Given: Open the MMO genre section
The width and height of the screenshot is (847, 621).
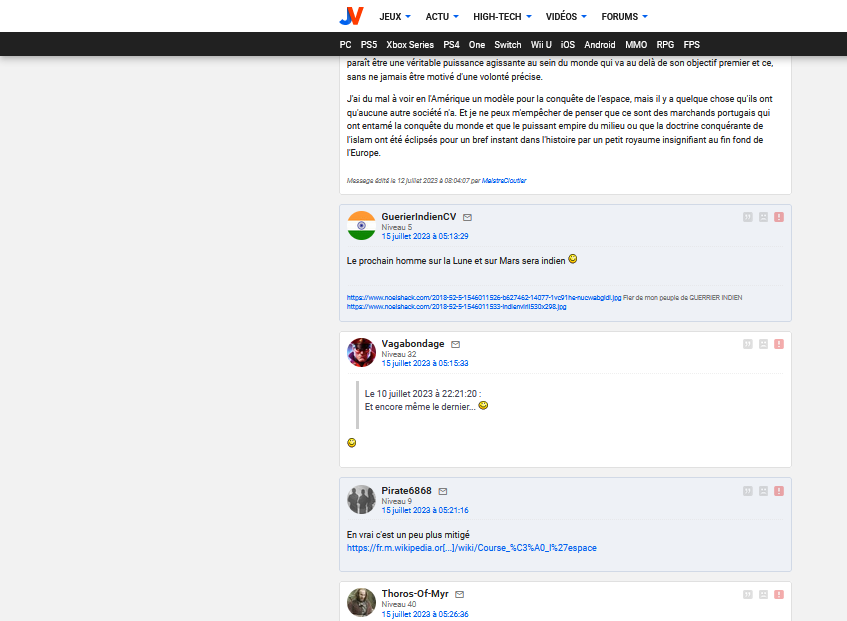Looking at the screenshot, I should (x=636, y=45).
